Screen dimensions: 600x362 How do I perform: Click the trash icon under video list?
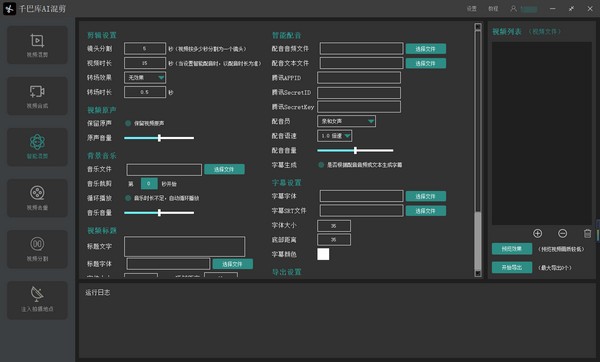[x=587, y=233]
